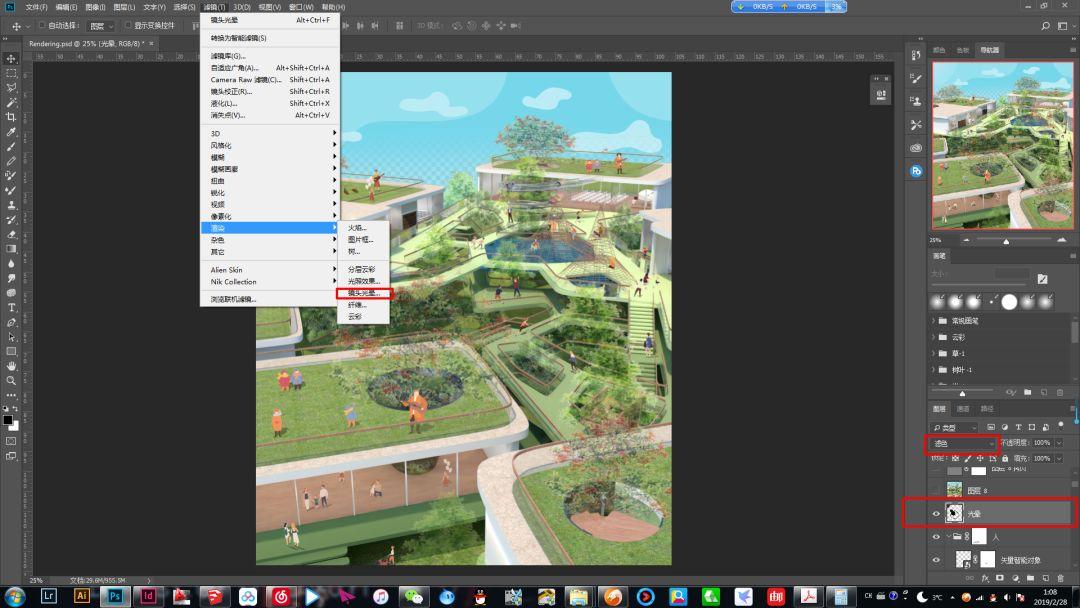The image size is (1080, 608).
Task: Enable the 显示变换控件 checkbox
Action: click(127, 25)
